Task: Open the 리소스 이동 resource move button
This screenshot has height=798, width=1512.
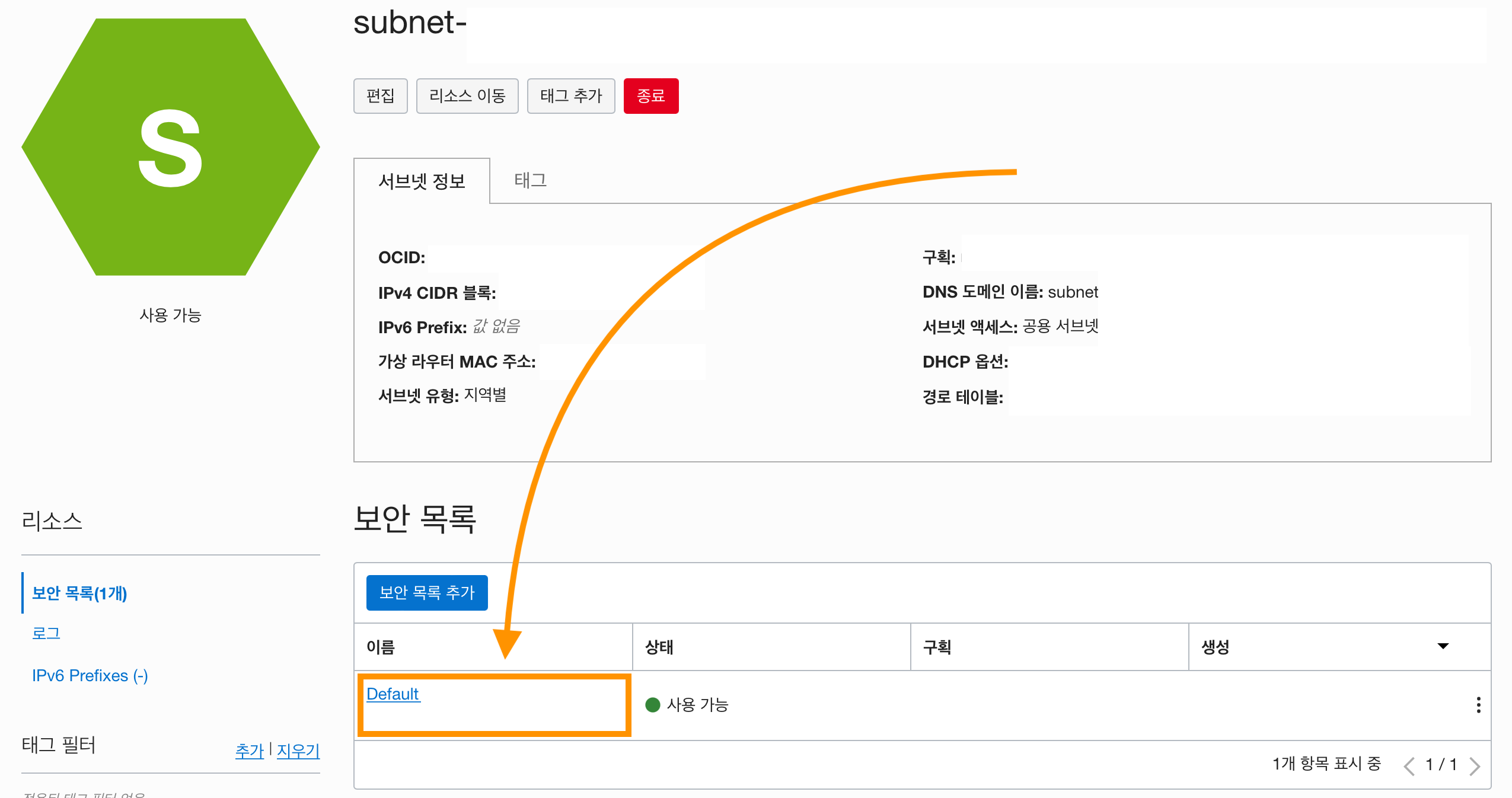Action: pos(467,96)
